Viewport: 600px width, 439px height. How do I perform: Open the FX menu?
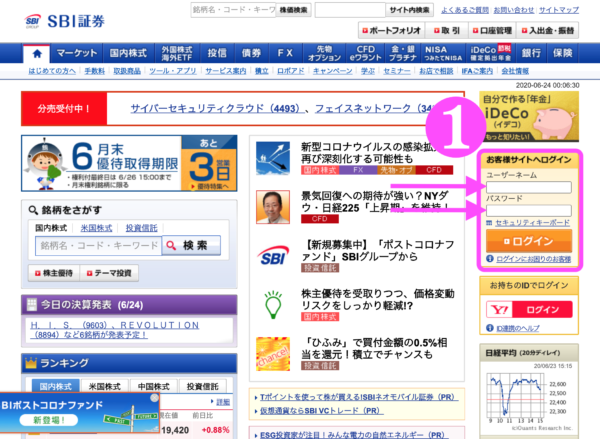285,53
